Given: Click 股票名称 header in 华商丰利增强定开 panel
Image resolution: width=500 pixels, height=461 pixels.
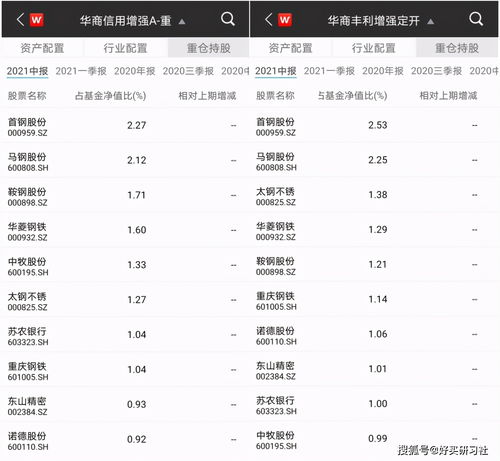Looking at the screenshot, I should (275, 96).
